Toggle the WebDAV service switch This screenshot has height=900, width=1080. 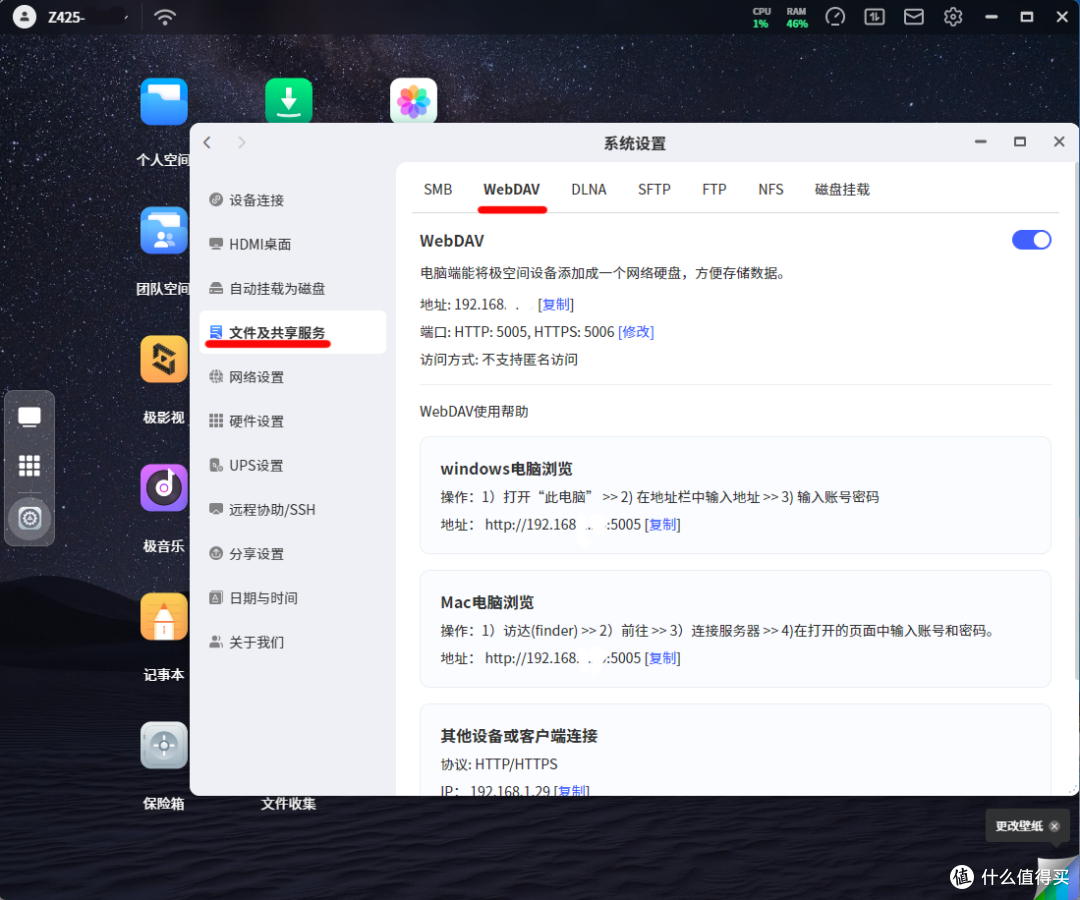[1031, 240]
